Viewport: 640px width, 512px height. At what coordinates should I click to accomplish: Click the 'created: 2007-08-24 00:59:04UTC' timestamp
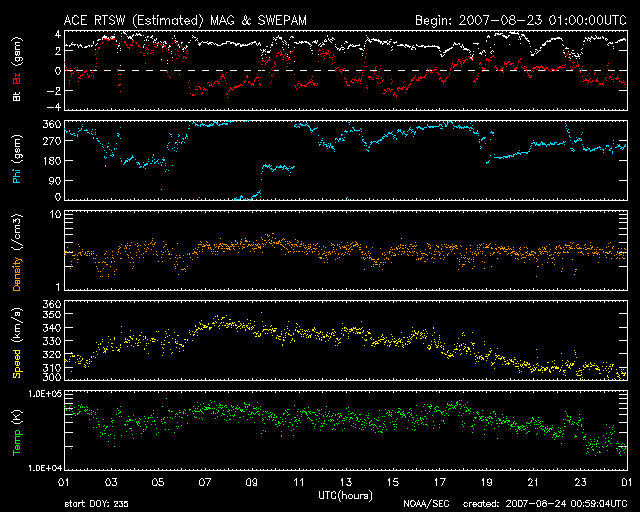[545, 504]
